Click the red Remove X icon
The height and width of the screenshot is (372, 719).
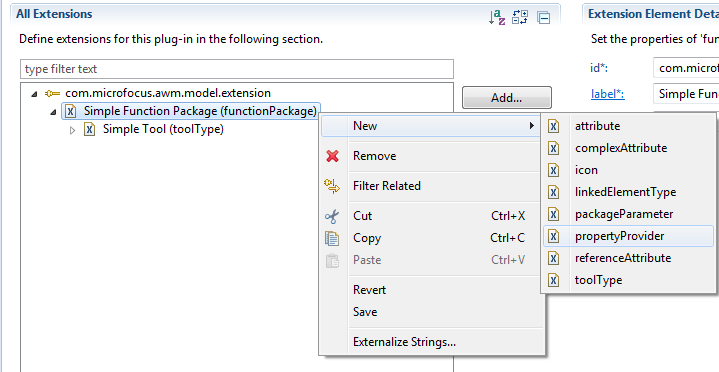point(332,156)
